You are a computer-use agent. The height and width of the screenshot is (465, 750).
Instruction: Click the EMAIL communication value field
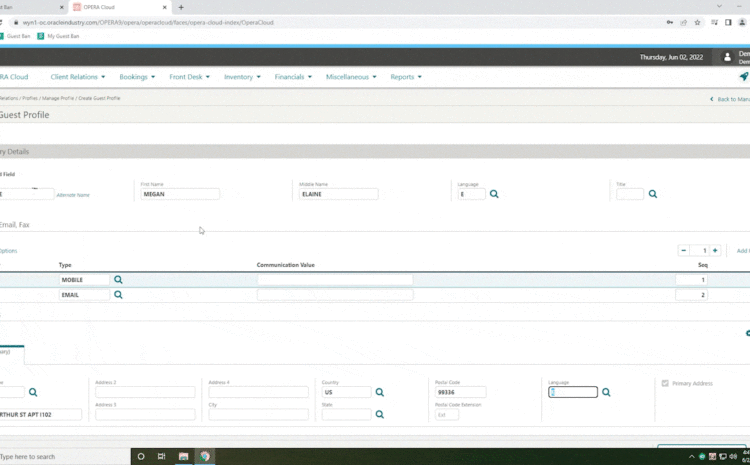pos(335,295)
